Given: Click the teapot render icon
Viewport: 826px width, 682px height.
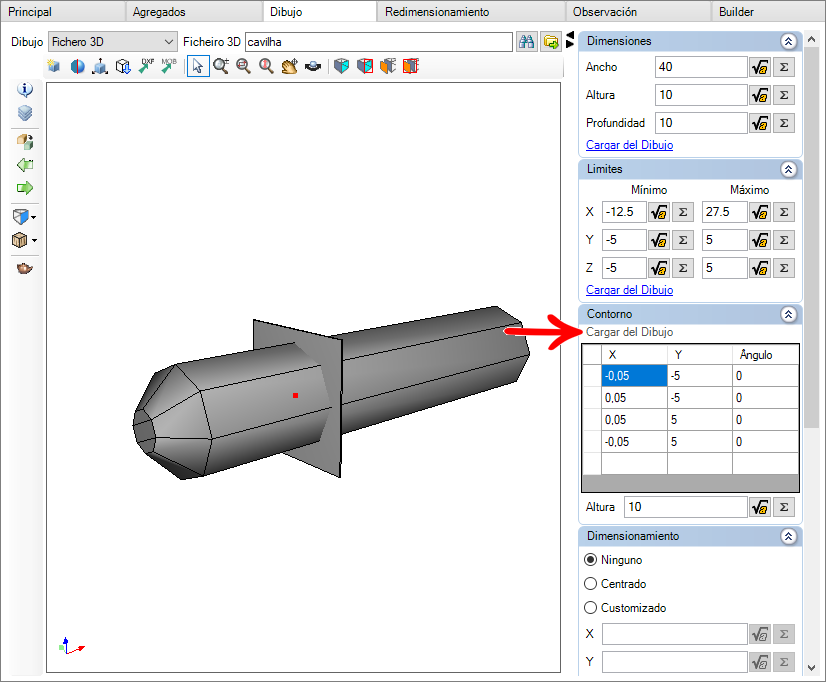Looking at the screenshot, I should coord(24,268).
